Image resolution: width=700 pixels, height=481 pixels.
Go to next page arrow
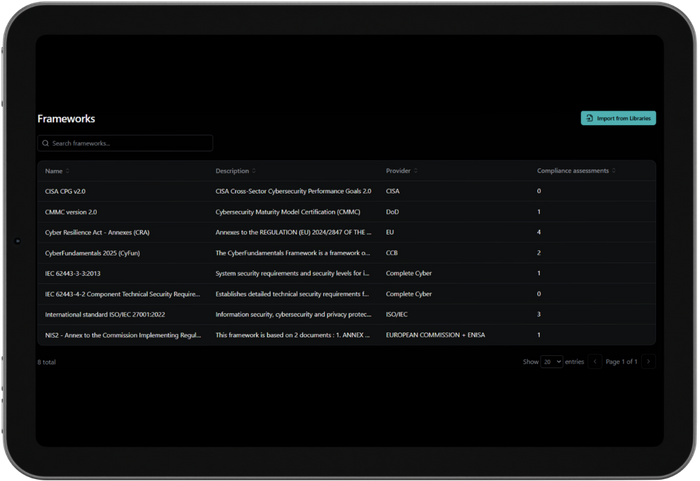click(x=648, y=362)
